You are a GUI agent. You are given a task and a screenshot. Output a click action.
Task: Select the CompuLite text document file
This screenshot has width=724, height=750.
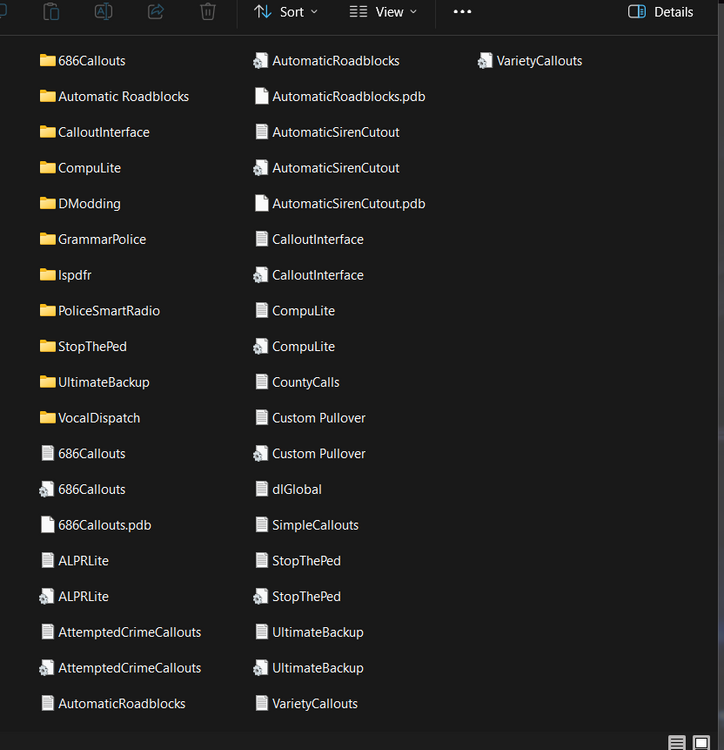[x=295, y=311]
